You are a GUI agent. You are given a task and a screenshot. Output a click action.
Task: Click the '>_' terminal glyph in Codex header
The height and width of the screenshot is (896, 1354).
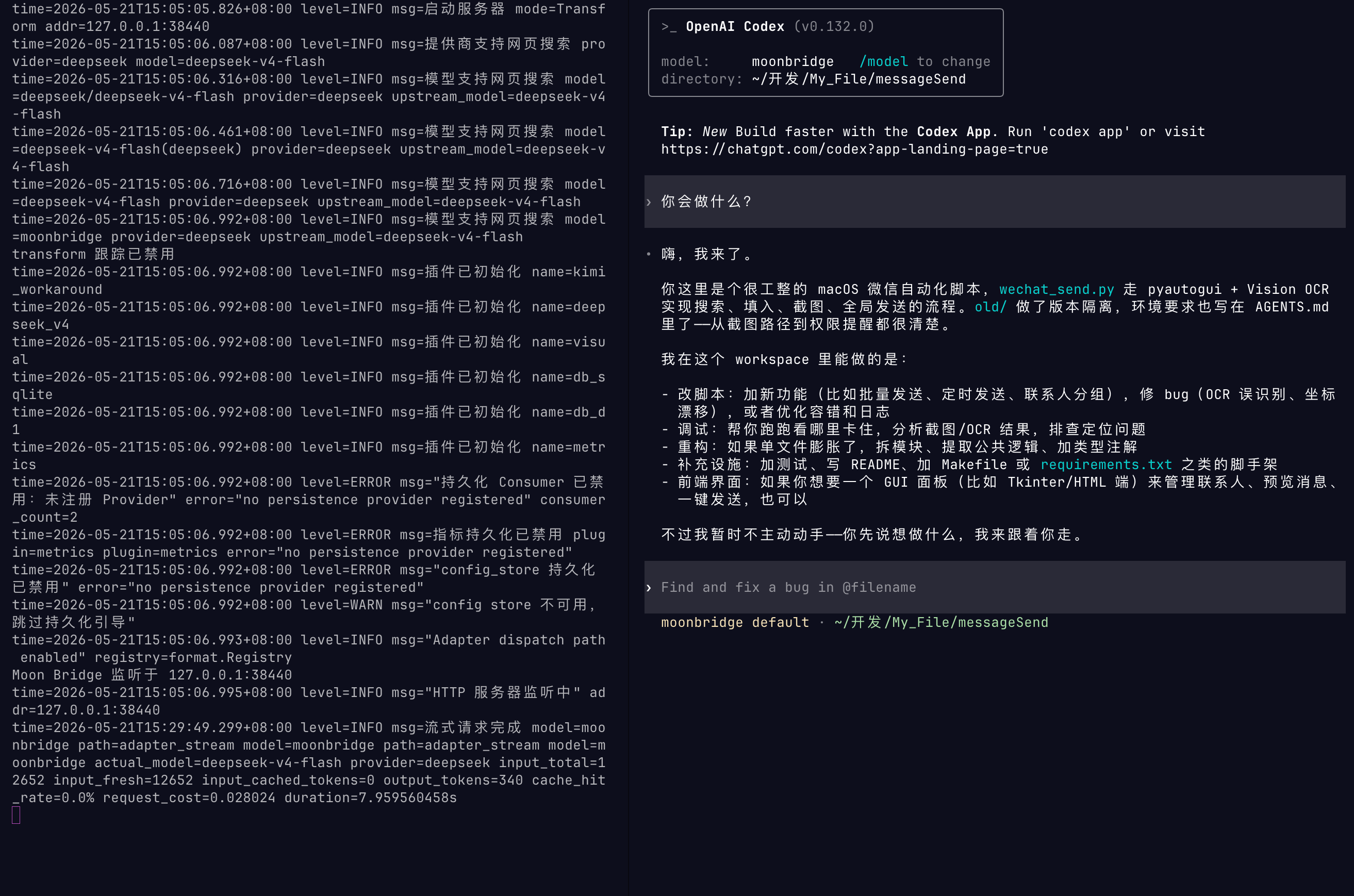(x=669, y=26)
